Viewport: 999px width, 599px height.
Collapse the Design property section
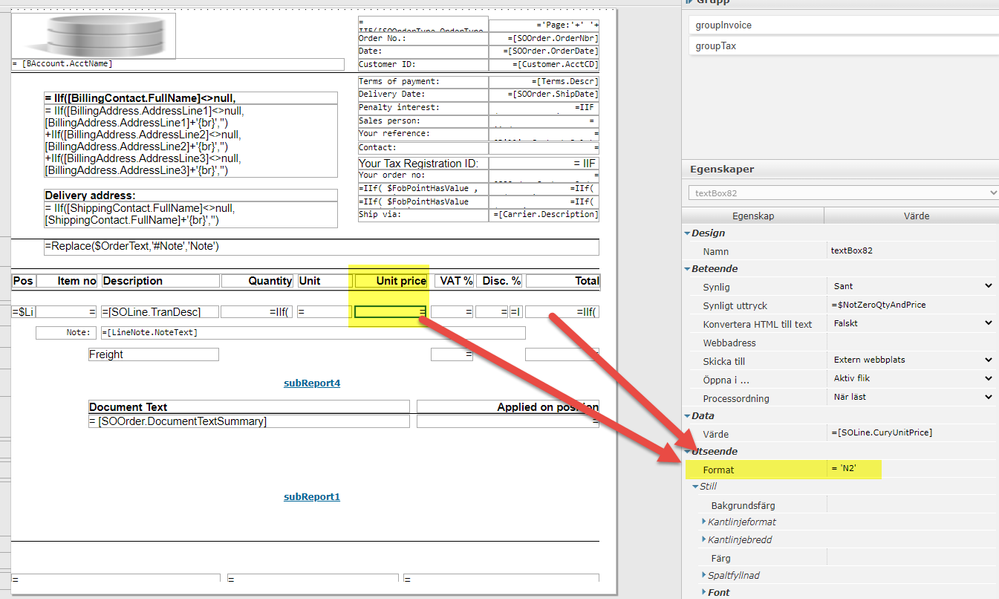(x=687, y=233)
